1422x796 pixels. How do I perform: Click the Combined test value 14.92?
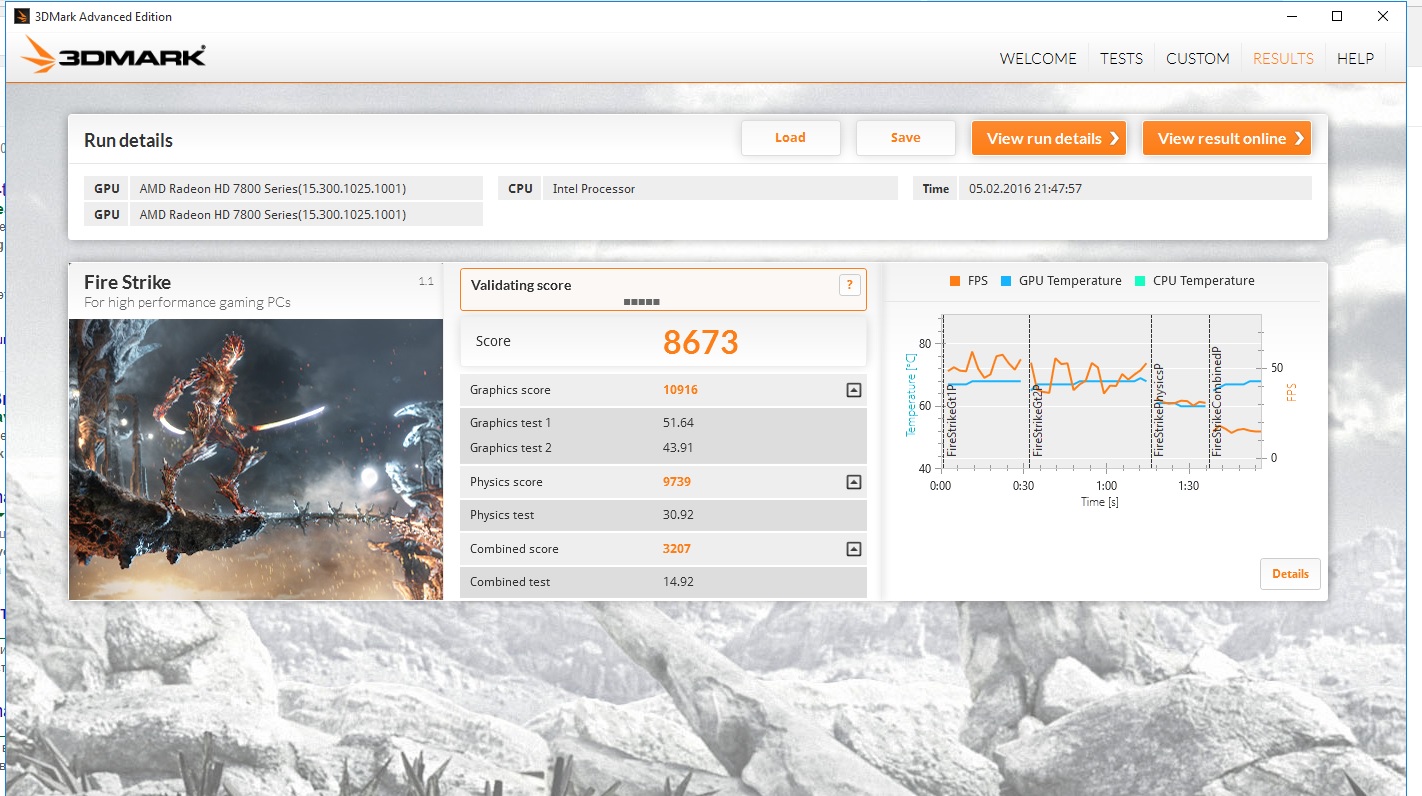coord(678,582)
